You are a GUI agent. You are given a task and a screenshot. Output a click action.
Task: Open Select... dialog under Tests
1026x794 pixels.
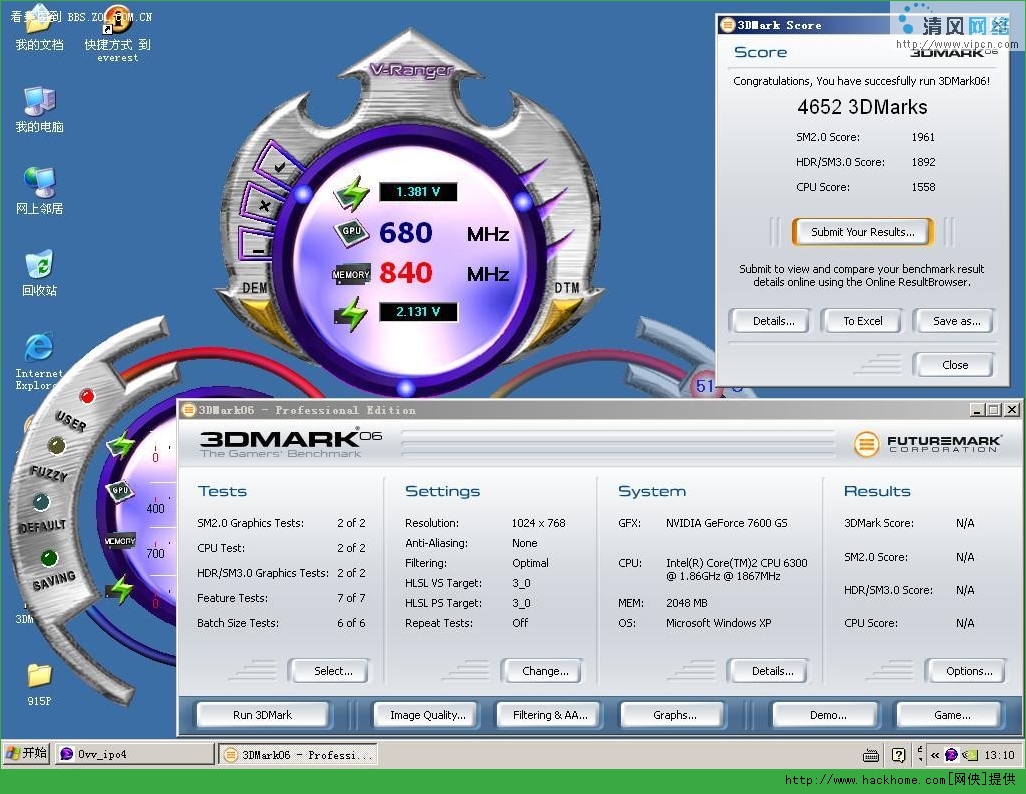pos(332,671)
